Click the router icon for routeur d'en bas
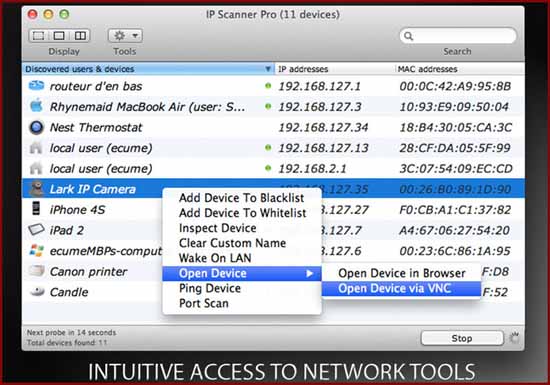 [x=36, y=86]
